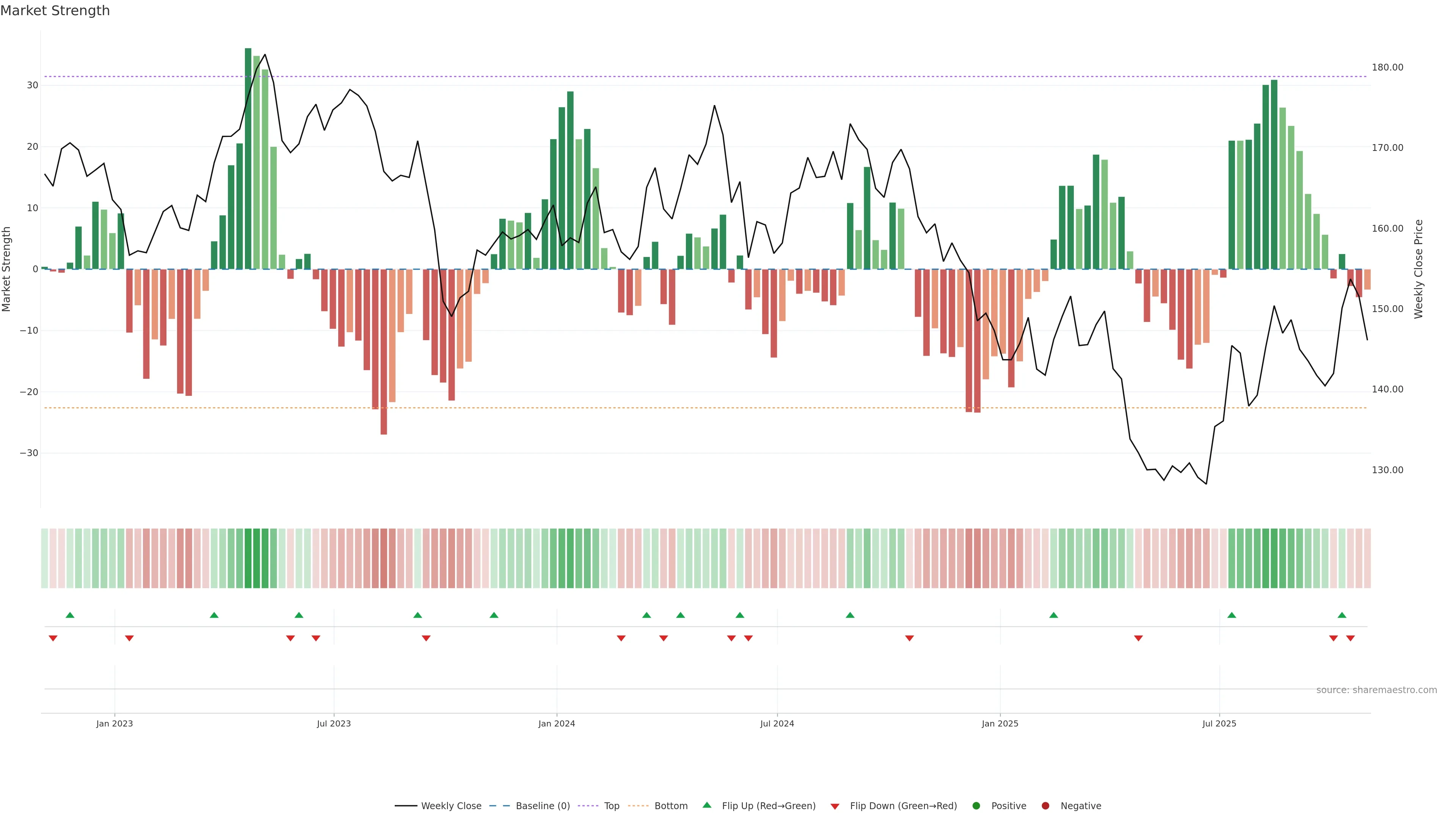Click the 180.00 price axis label
The image size is (1456, 819).
point(1387,67)
